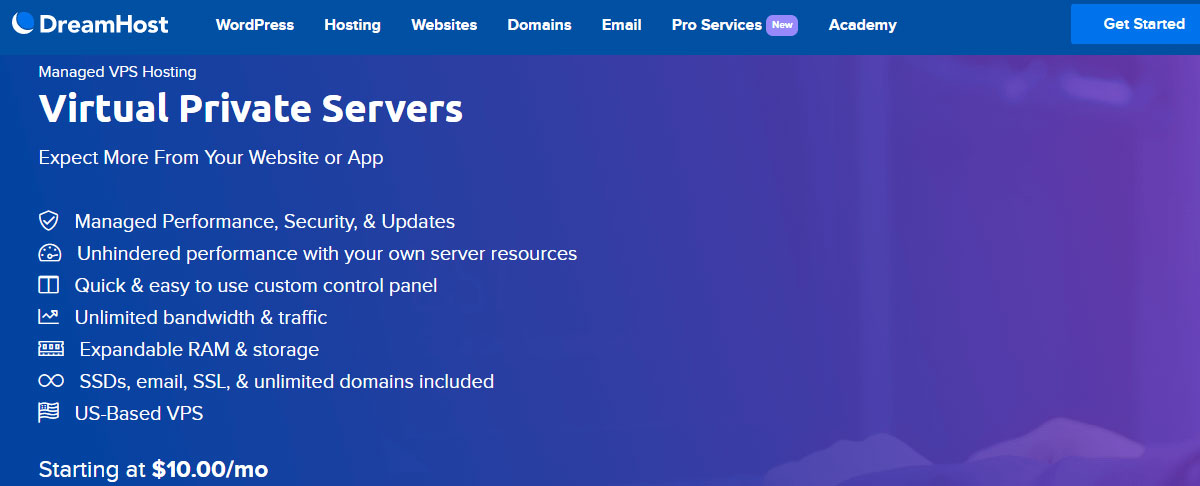
Task: Open the Hosting menu
Action: 352,25
